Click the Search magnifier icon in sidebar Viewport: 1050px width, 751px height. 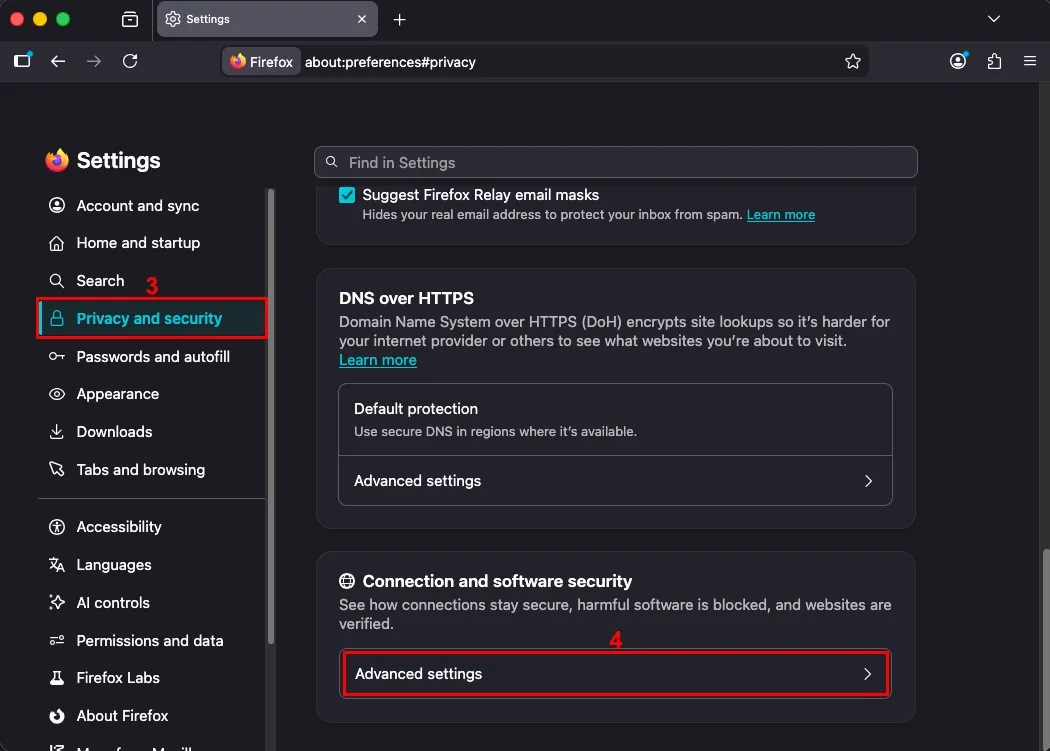tap(57, 280)
